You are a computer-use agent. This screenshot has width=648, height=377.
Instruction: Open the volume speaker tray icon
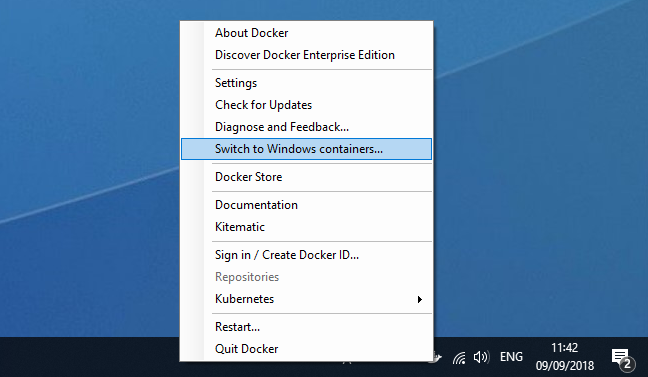pyautogui.click(x=481, y=357)
